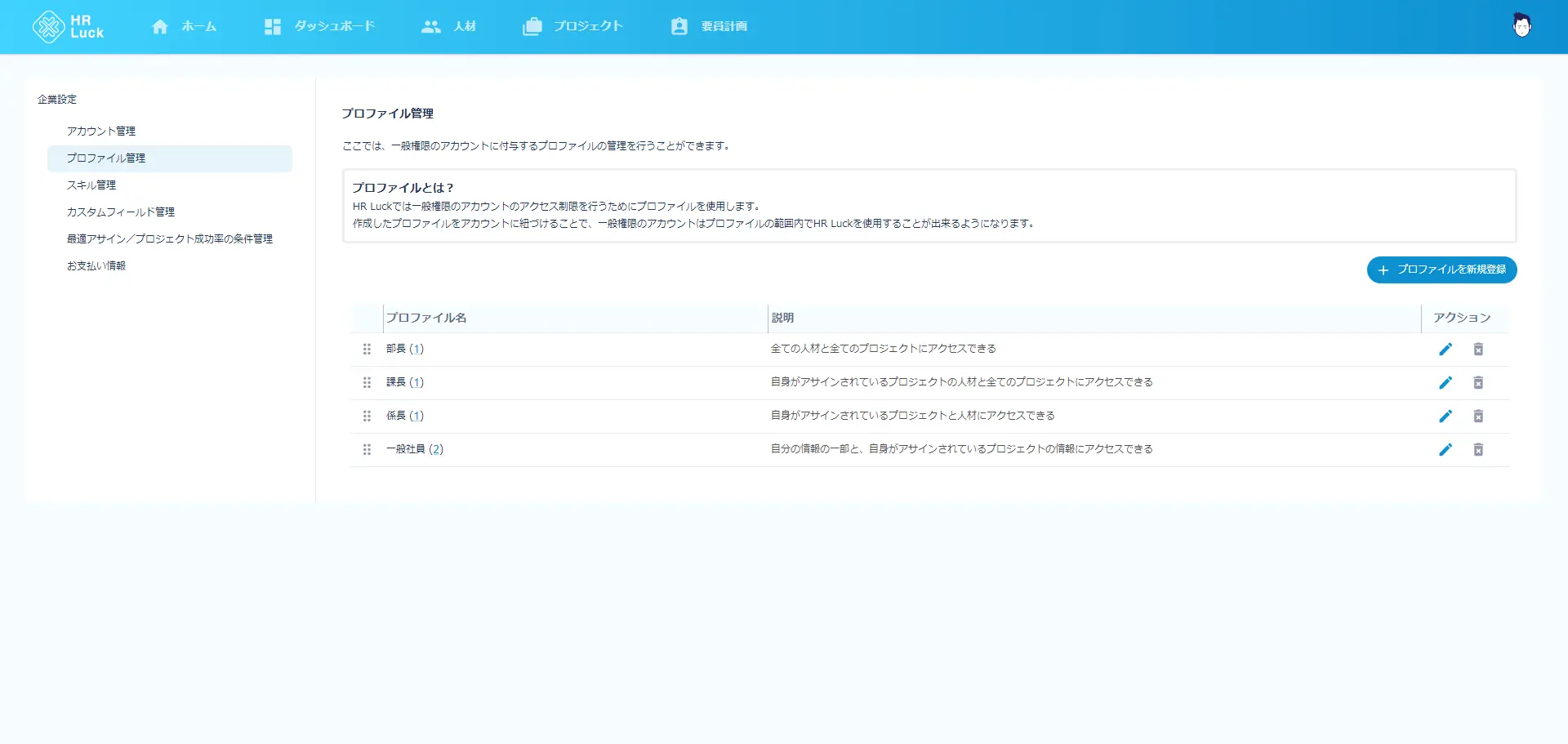
Task: Click the briefcase icon for プロジェクト
Action: 532,27
